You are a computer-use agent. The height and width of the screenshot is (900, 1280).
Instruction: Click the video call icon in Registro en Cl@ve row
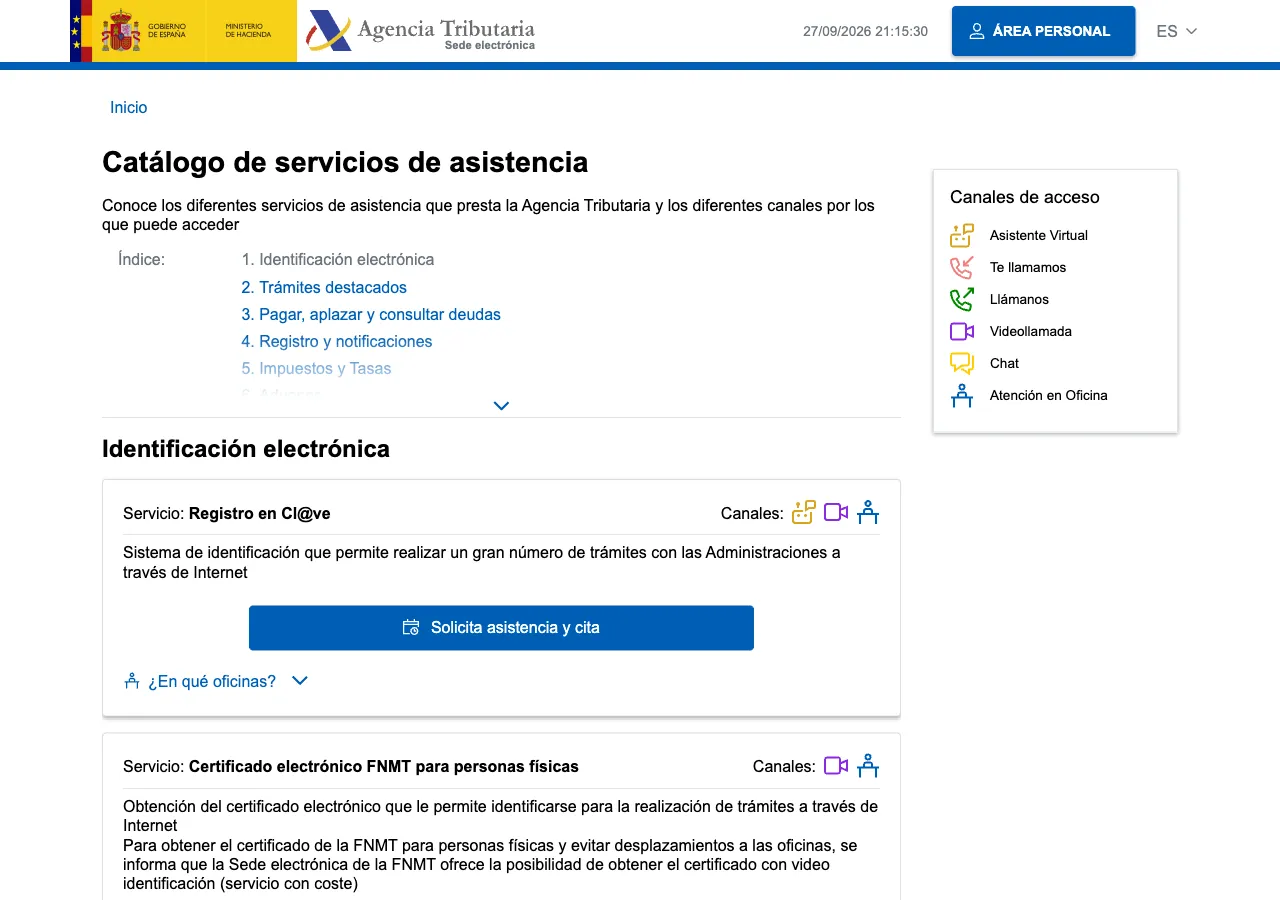pos(836,513)
